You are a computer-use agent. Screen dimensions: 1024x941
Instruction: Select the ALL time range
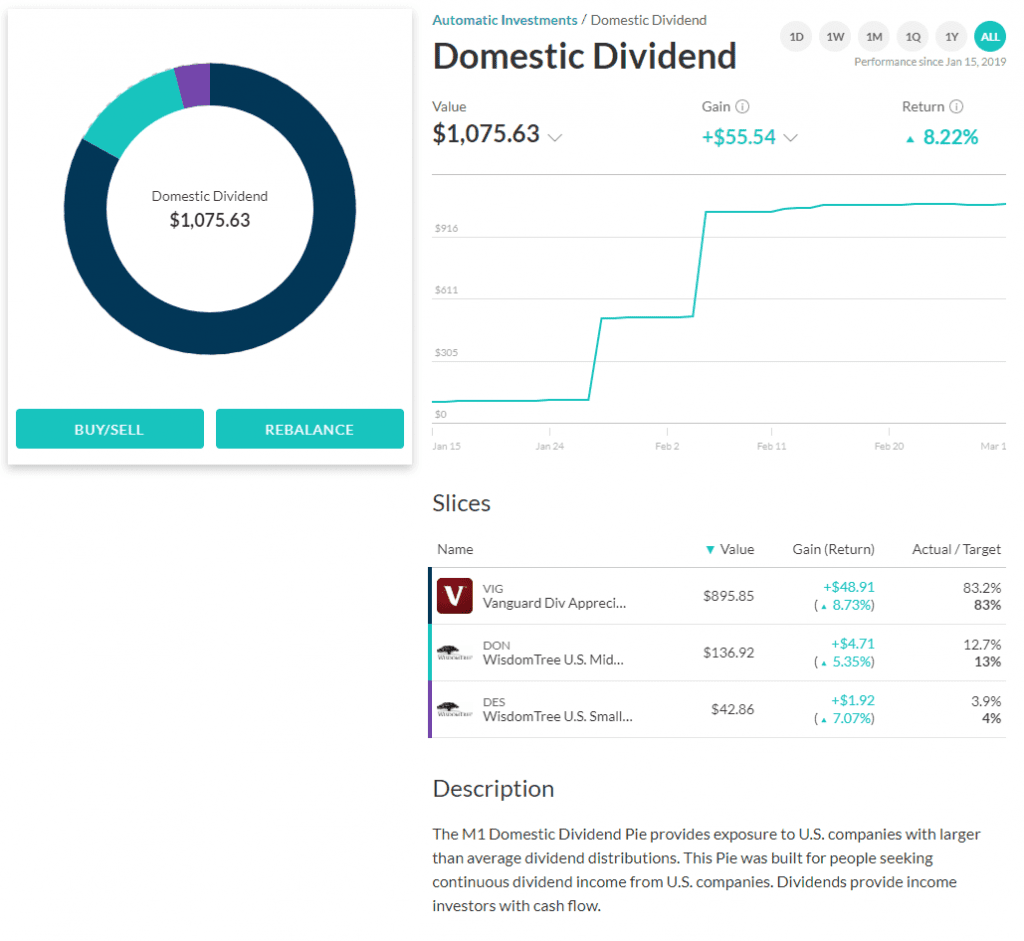pos(990,37)
